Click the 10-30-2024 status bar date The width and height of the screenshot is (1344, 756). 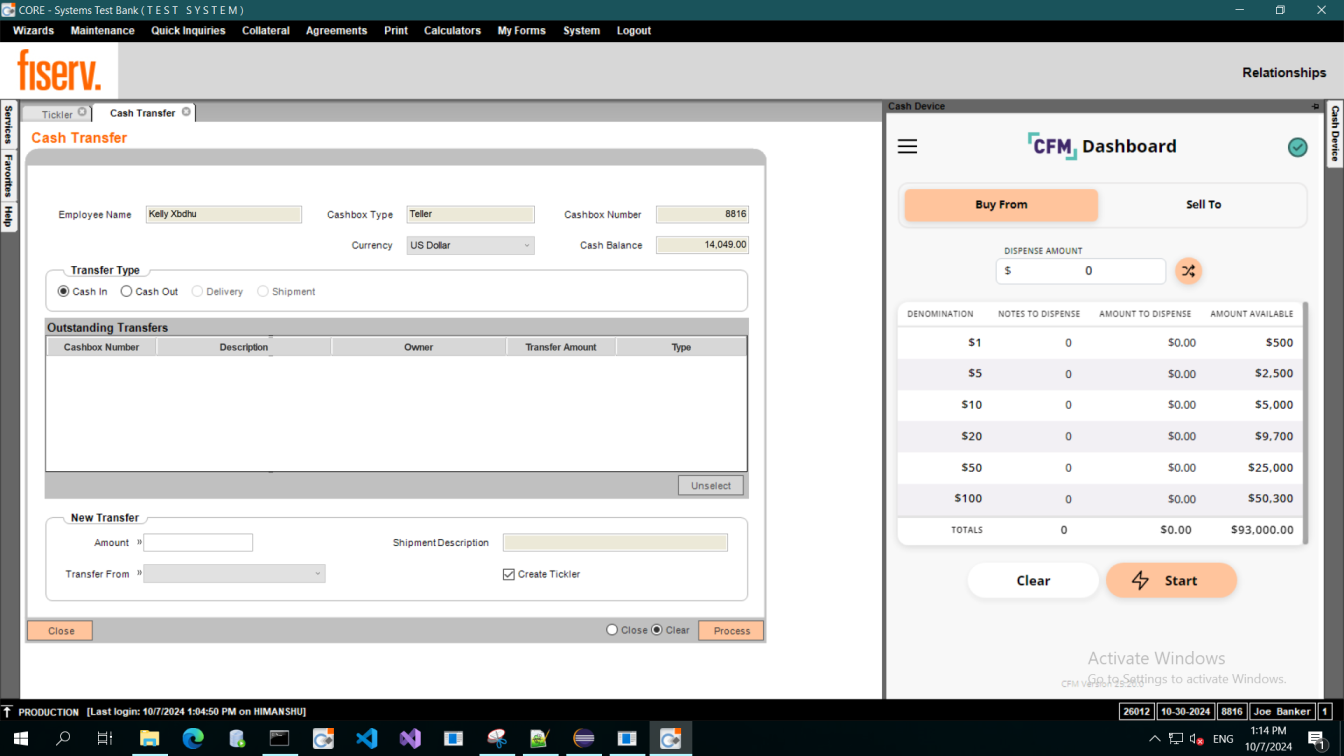(x=1186, y=712)
